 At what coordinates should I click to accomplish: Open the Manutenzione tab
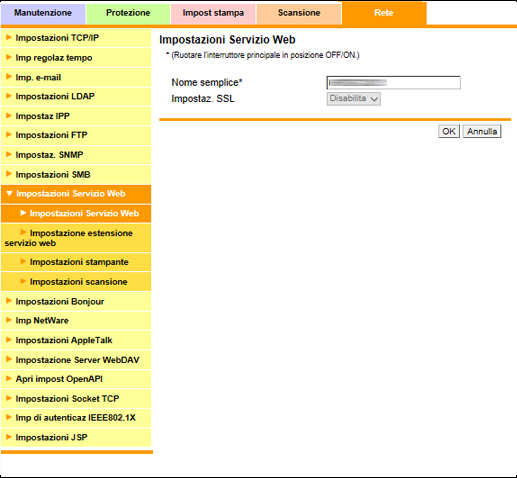[43, 13]
